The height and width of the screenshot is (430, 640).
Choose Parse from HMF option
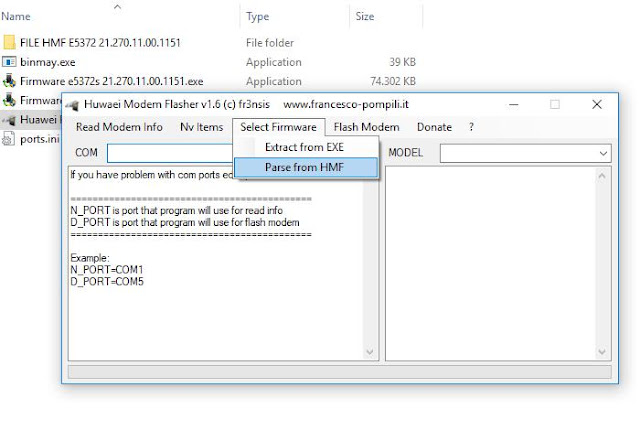(305, 168)
